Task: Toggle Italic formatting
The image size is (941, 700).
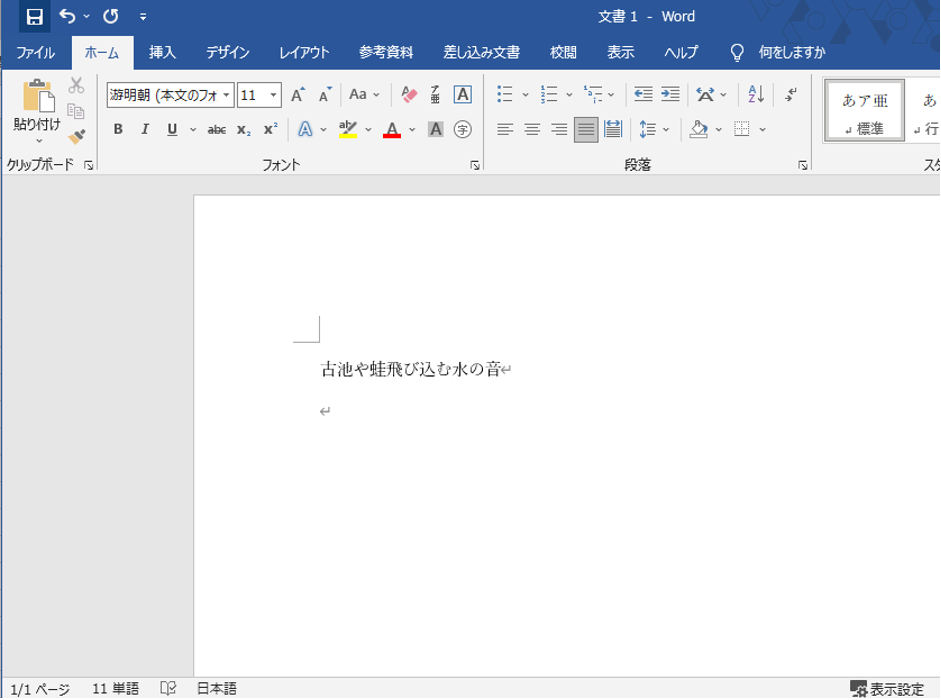Action: [145, 129]
